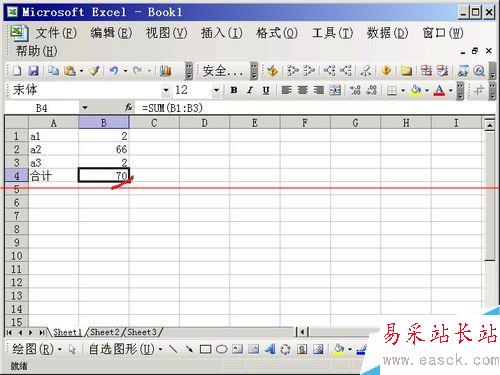This screenshot has width=500, height=375.
Task: Apply the yellow cell fill color bucket
Action: (x=416, y=90)
